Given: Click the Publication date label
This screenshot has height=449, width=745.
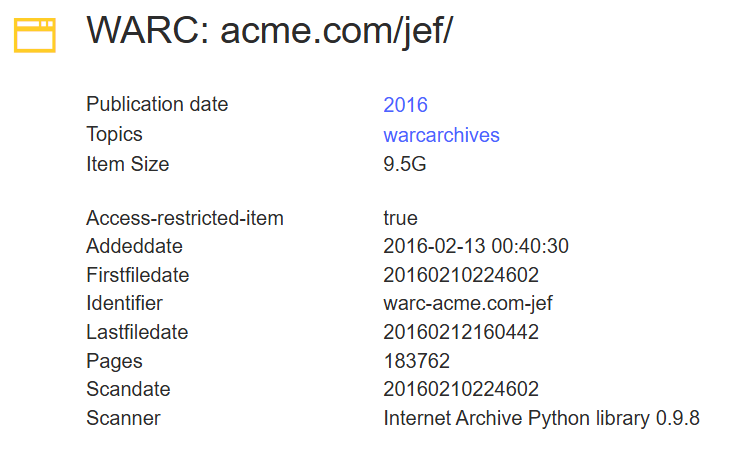Looking at the screenshot, I should coord(157,104).
